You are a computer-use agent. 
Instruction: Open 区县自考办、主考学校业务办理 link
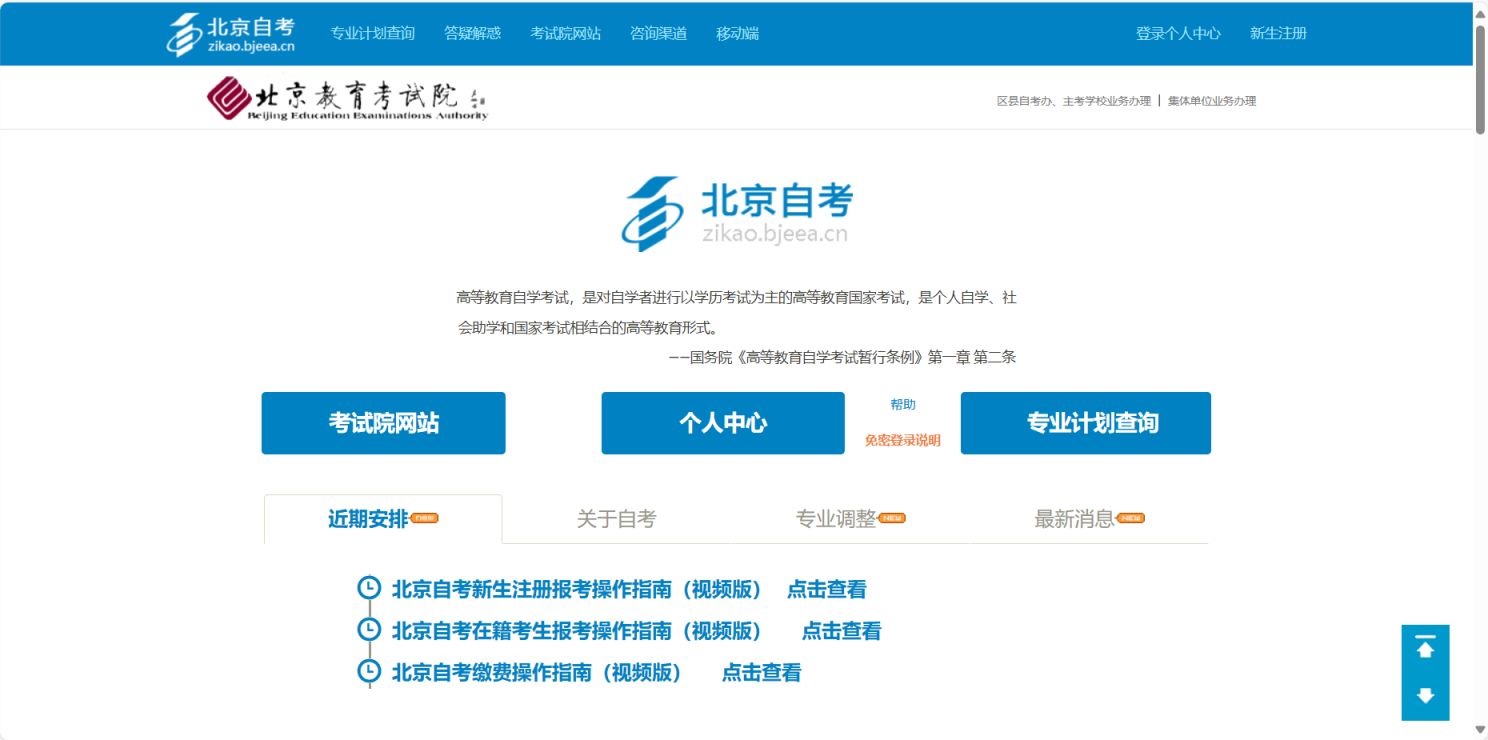(x=1074, y=101)
